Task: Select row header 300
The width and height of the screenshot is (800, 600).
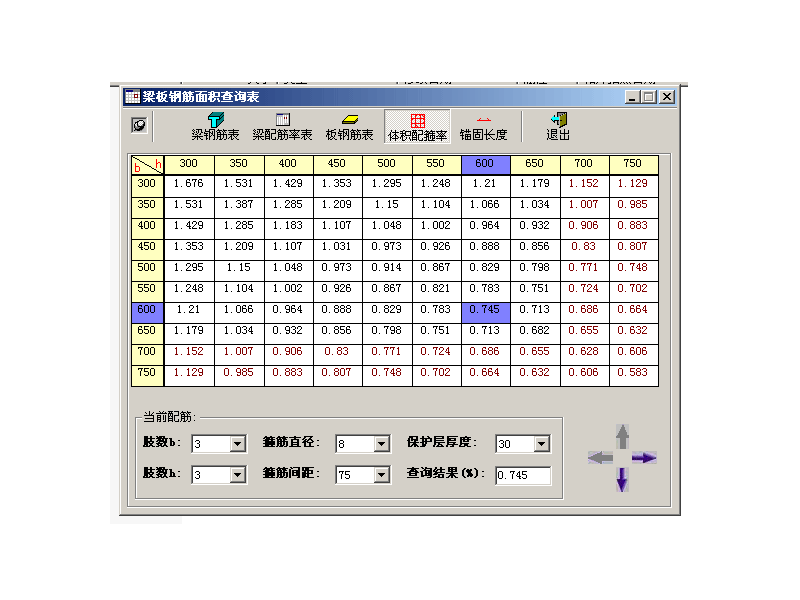Action: click(x=147, y=185)
